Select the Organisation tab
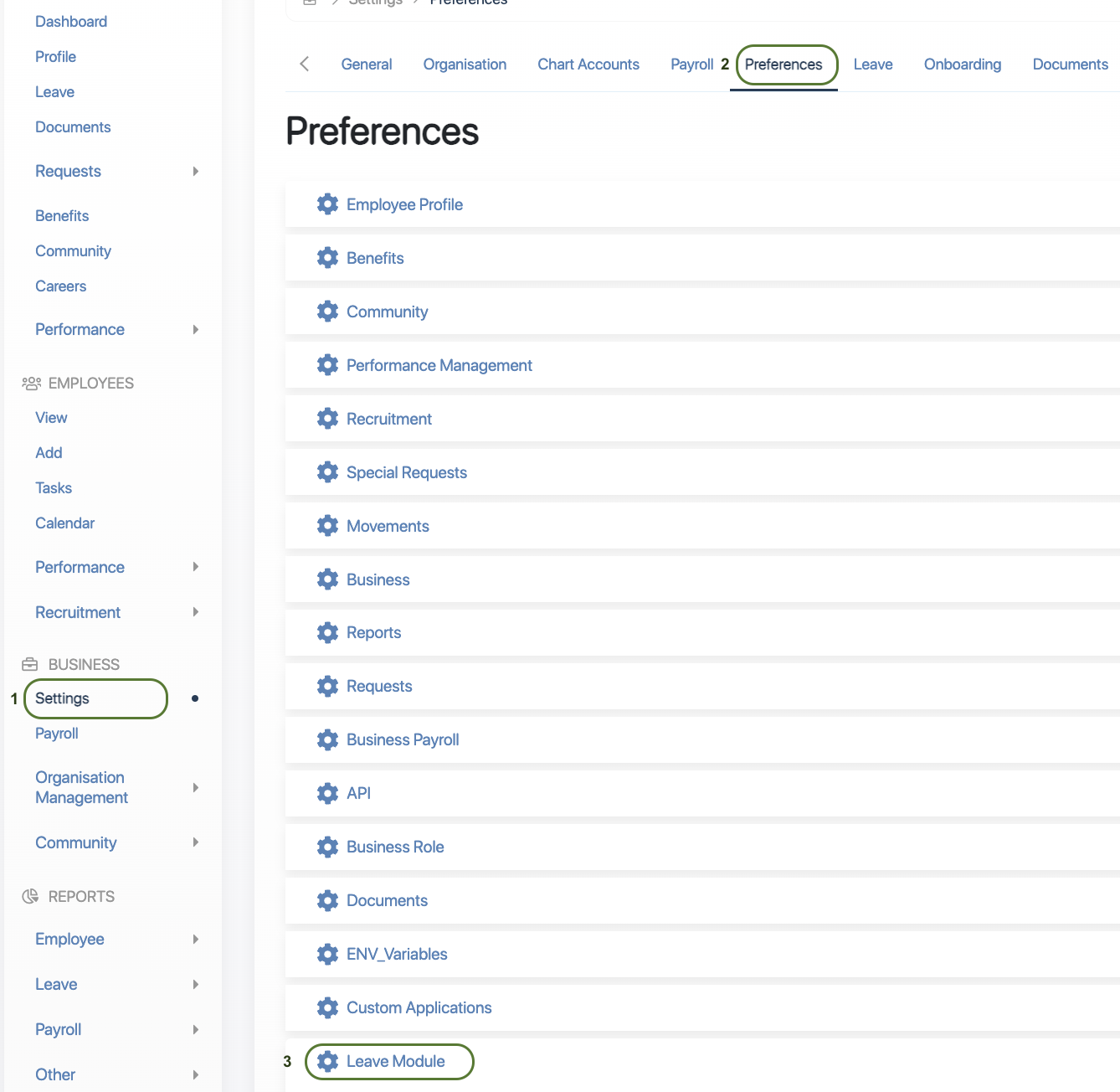This screenshot has height=1092, width=1120. (x=465, y=64)
